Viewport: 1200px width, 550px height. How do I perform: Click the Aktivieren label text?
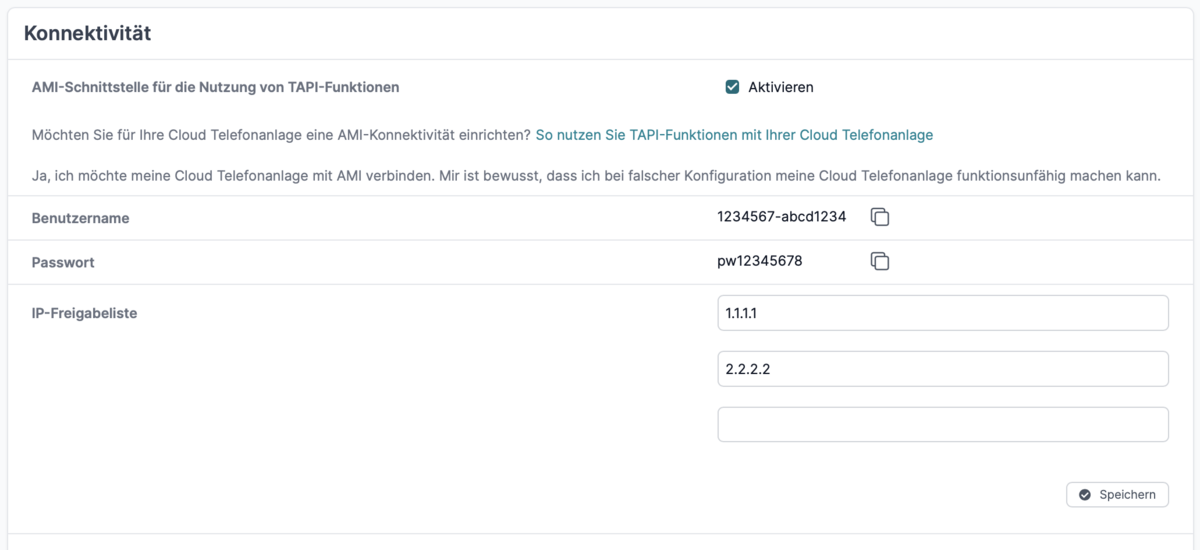coord(781,87)
